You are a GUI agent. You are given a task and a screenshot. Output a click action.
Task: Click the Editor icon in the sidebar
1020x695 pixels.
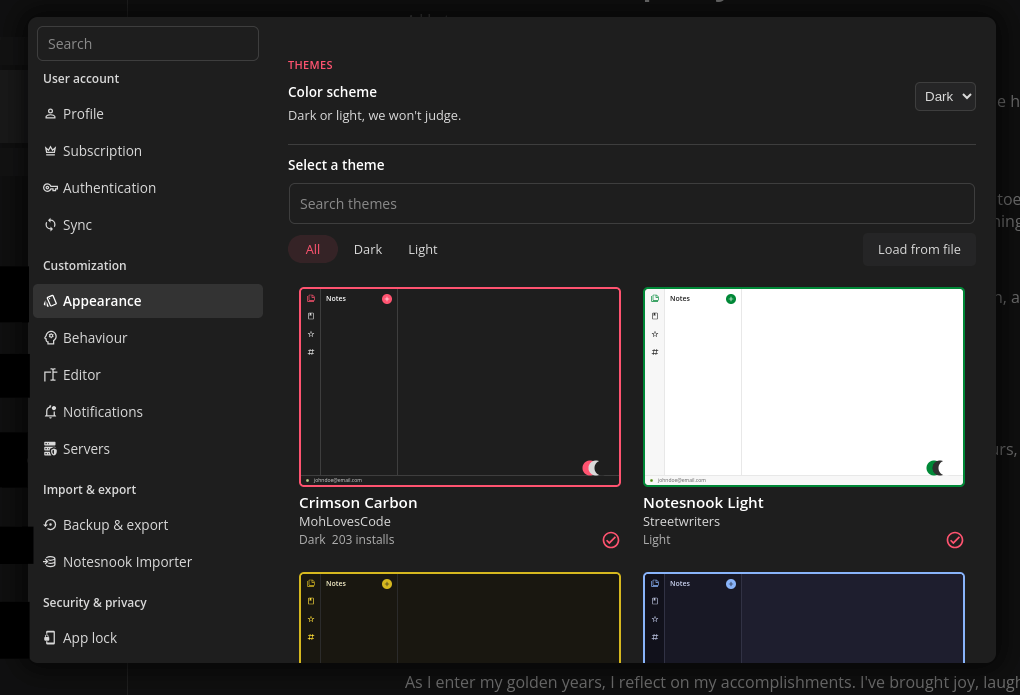tap(49, 375)
